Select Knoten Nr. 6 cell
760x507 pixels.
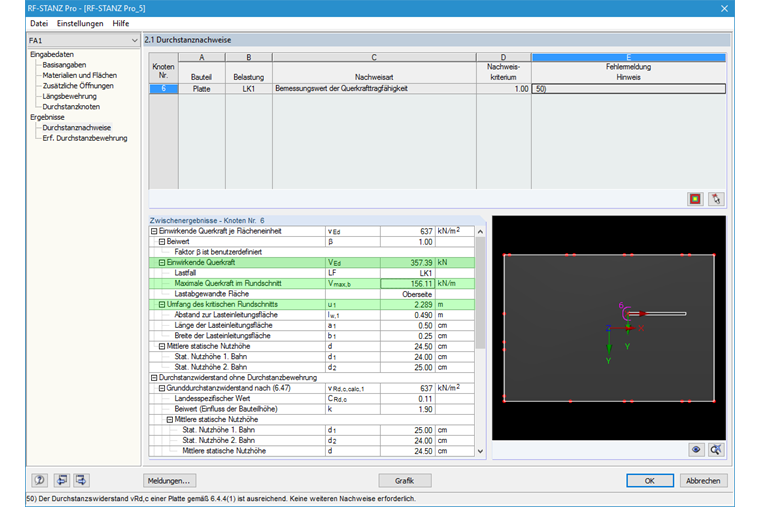click(x=163, y=89)
